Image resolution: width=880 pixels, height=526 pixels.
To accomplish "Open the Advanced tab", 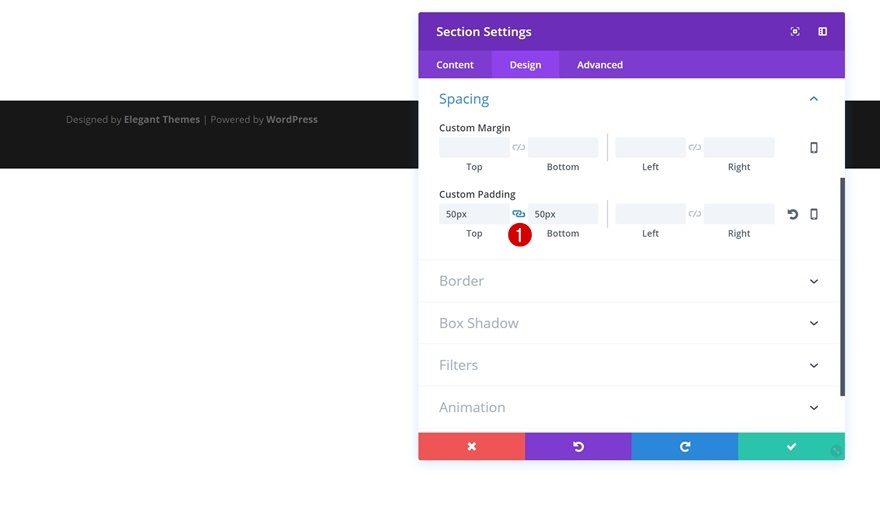I will coord(600,65).
